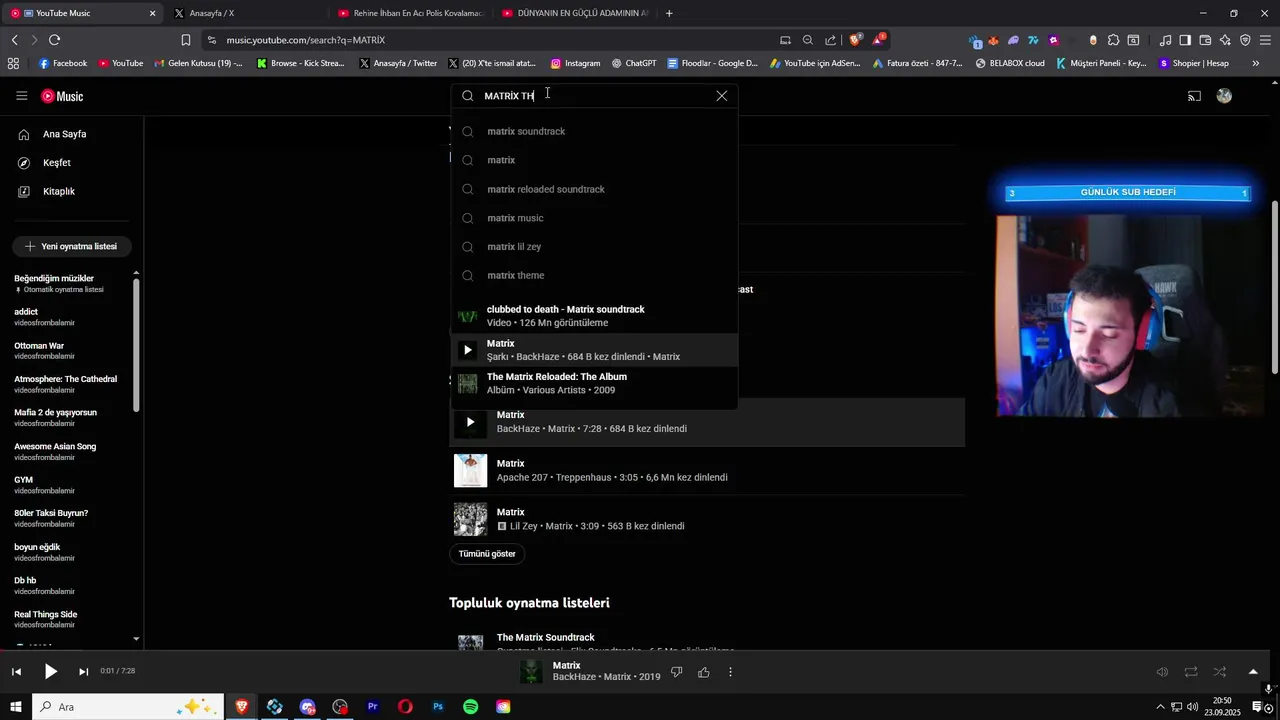Expand the player page arrow
The image size is (1280, 720).
click(x=1253, y=672)
